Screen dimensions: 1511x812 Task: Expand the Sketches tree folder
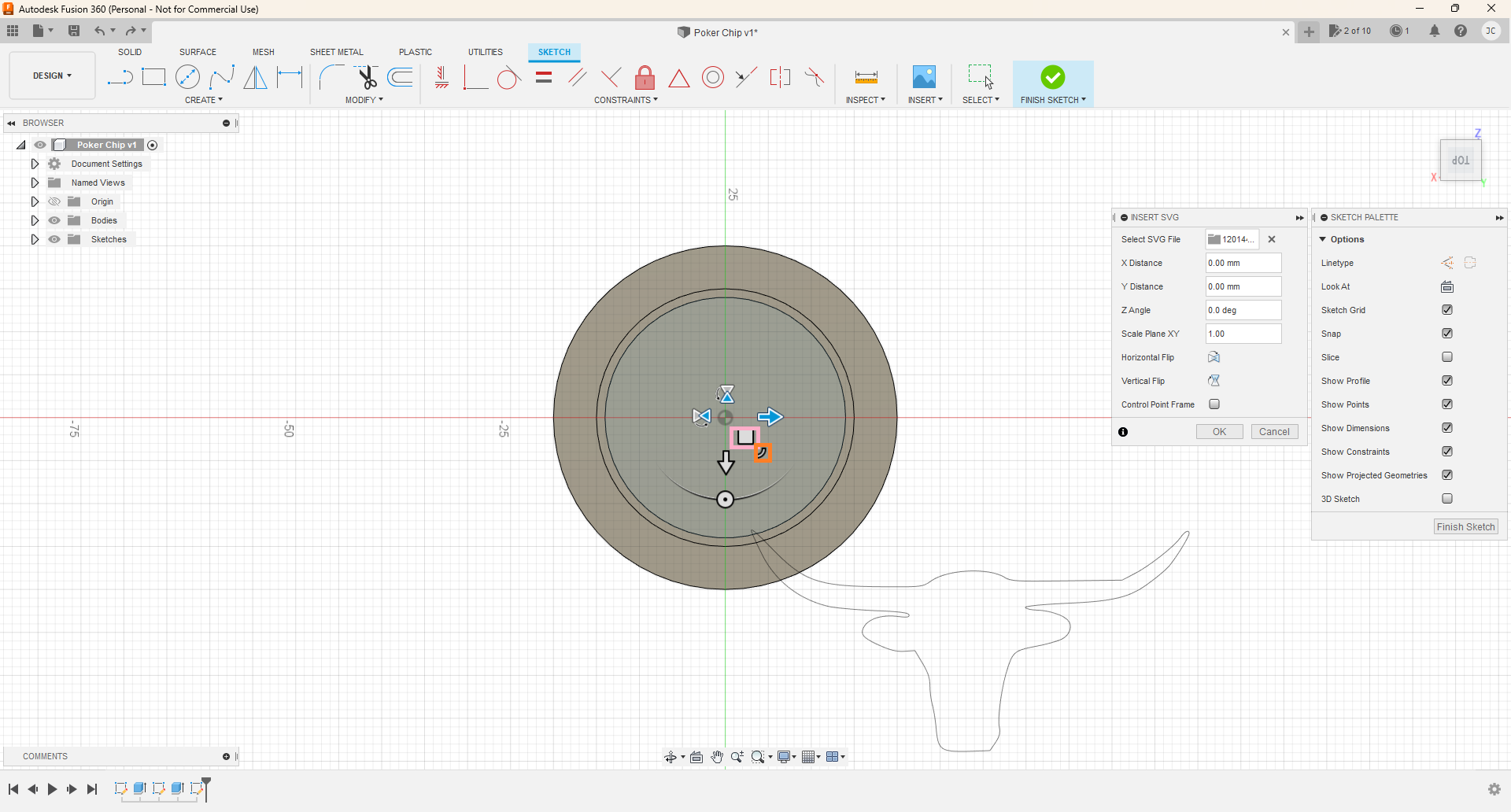tap(35, 239)
